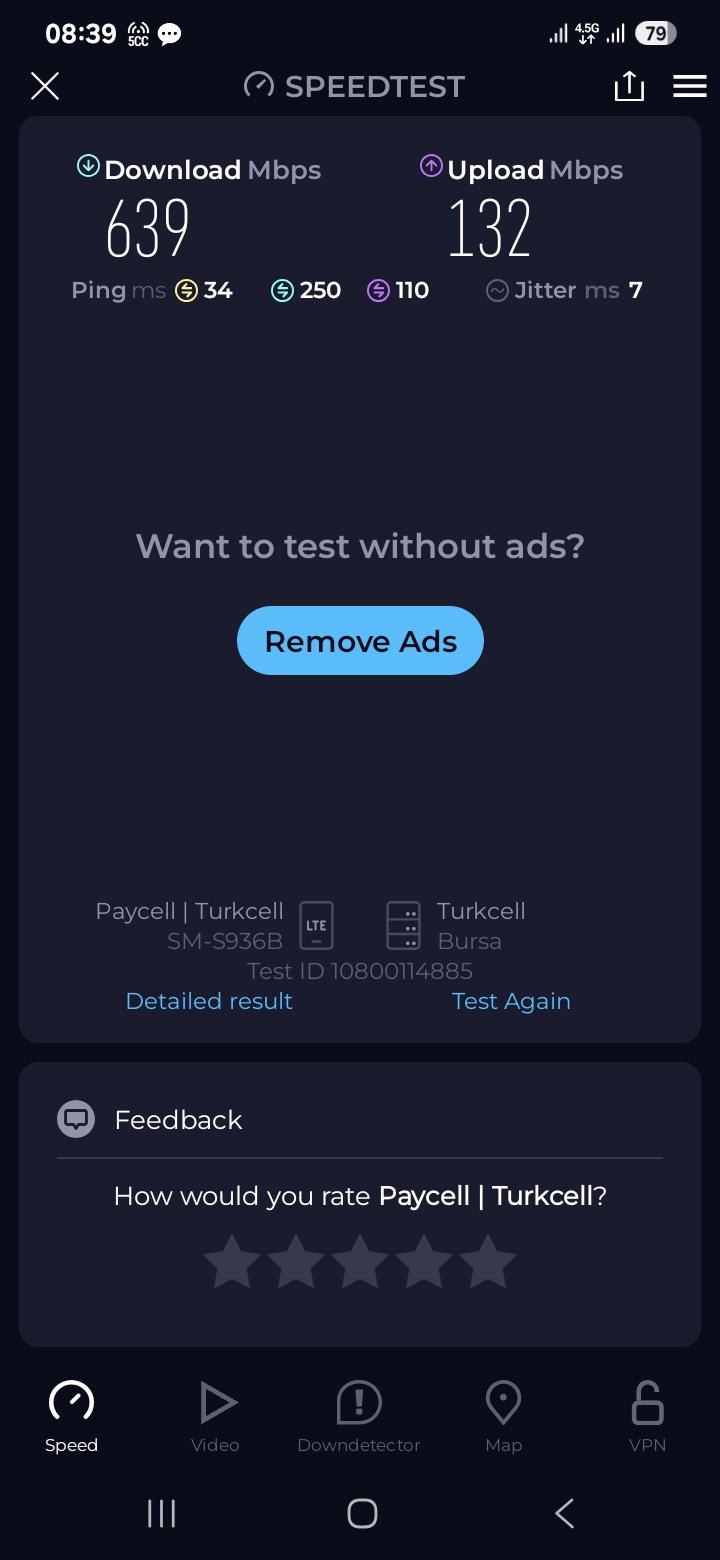Select the first rating star
The height and width of the screenshot is (1560, 720).
(232, 1262)
